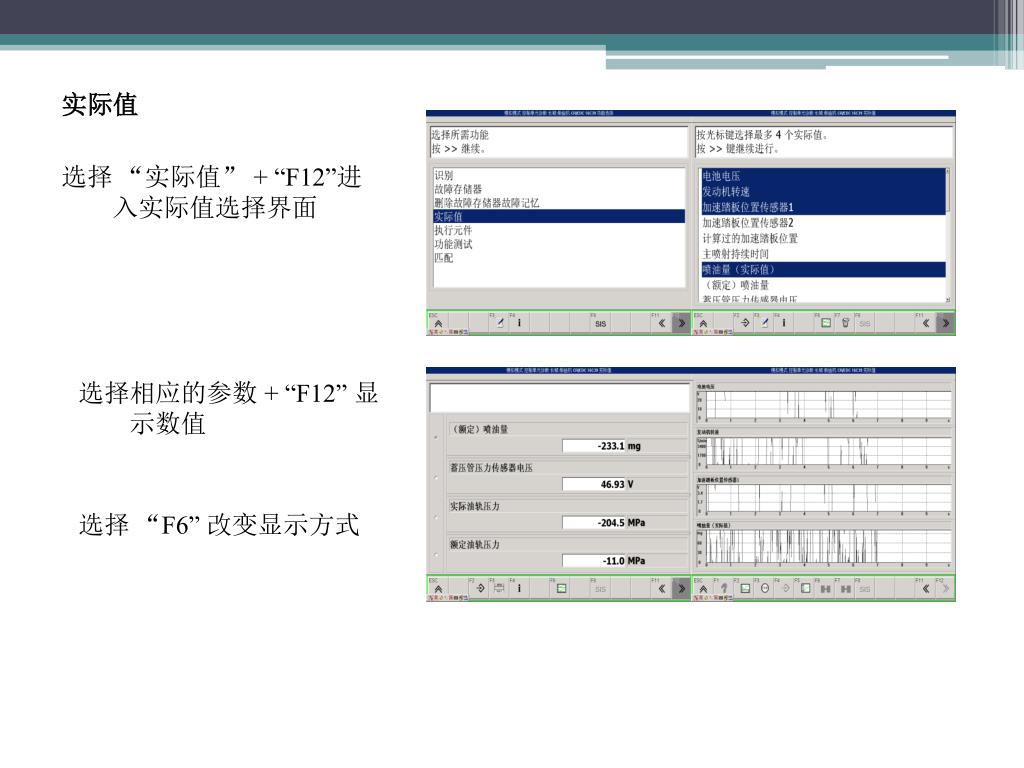The image size is (1024, 768).
Task: Select 匹配 in function list
Action: click(444, 257)
